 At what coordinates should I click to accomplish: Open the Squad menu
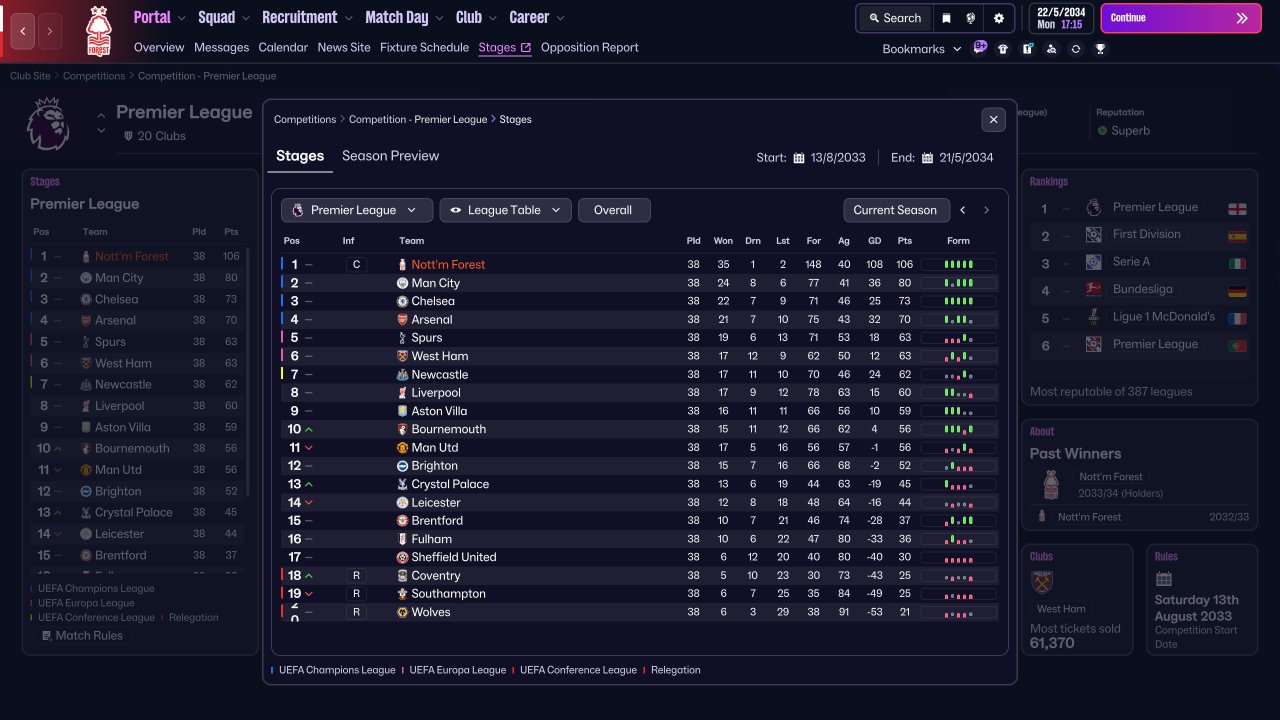(x=217, y=17)
